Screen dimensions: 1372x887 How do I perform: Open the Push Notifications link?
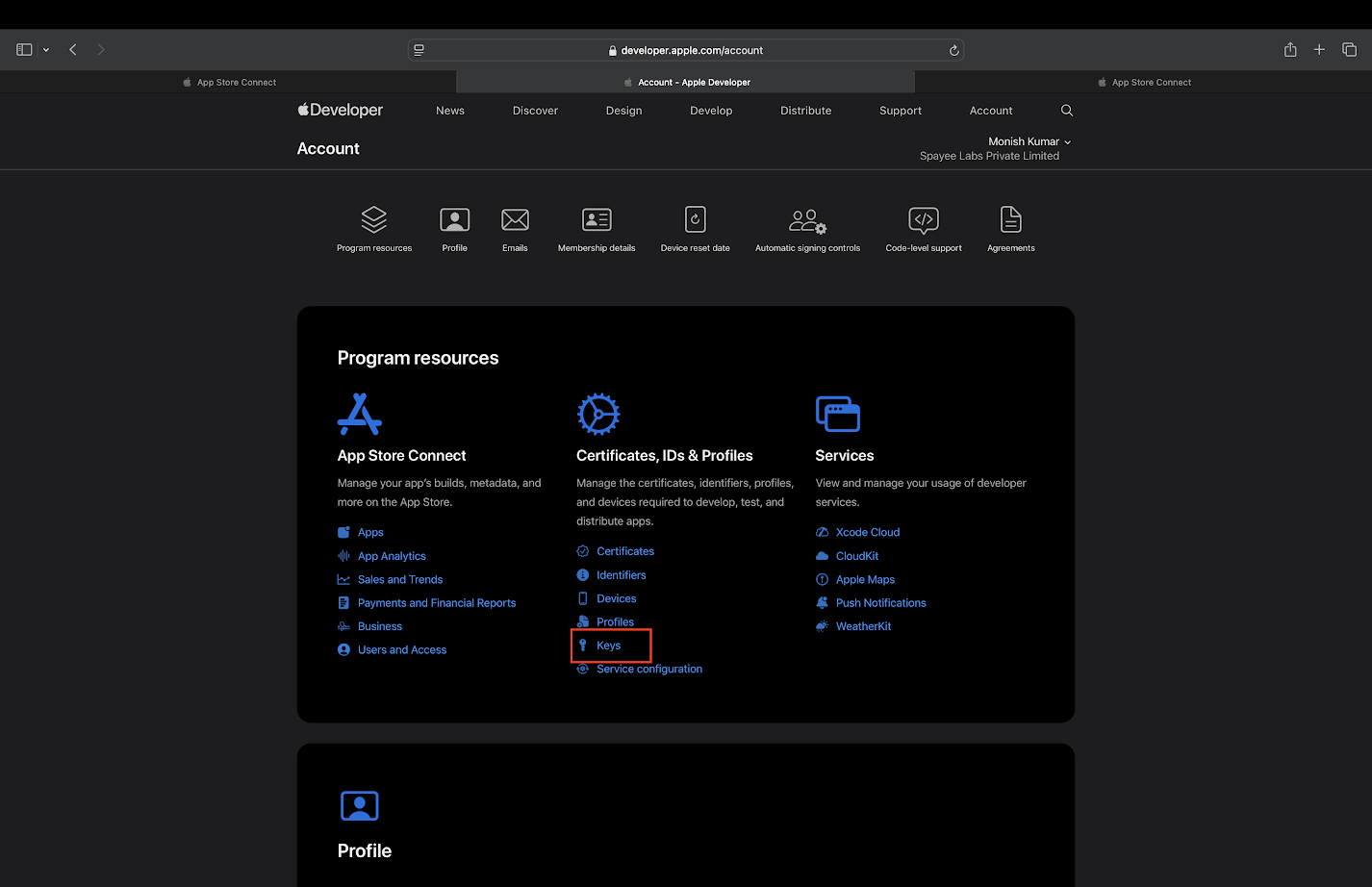pos(880,603)
